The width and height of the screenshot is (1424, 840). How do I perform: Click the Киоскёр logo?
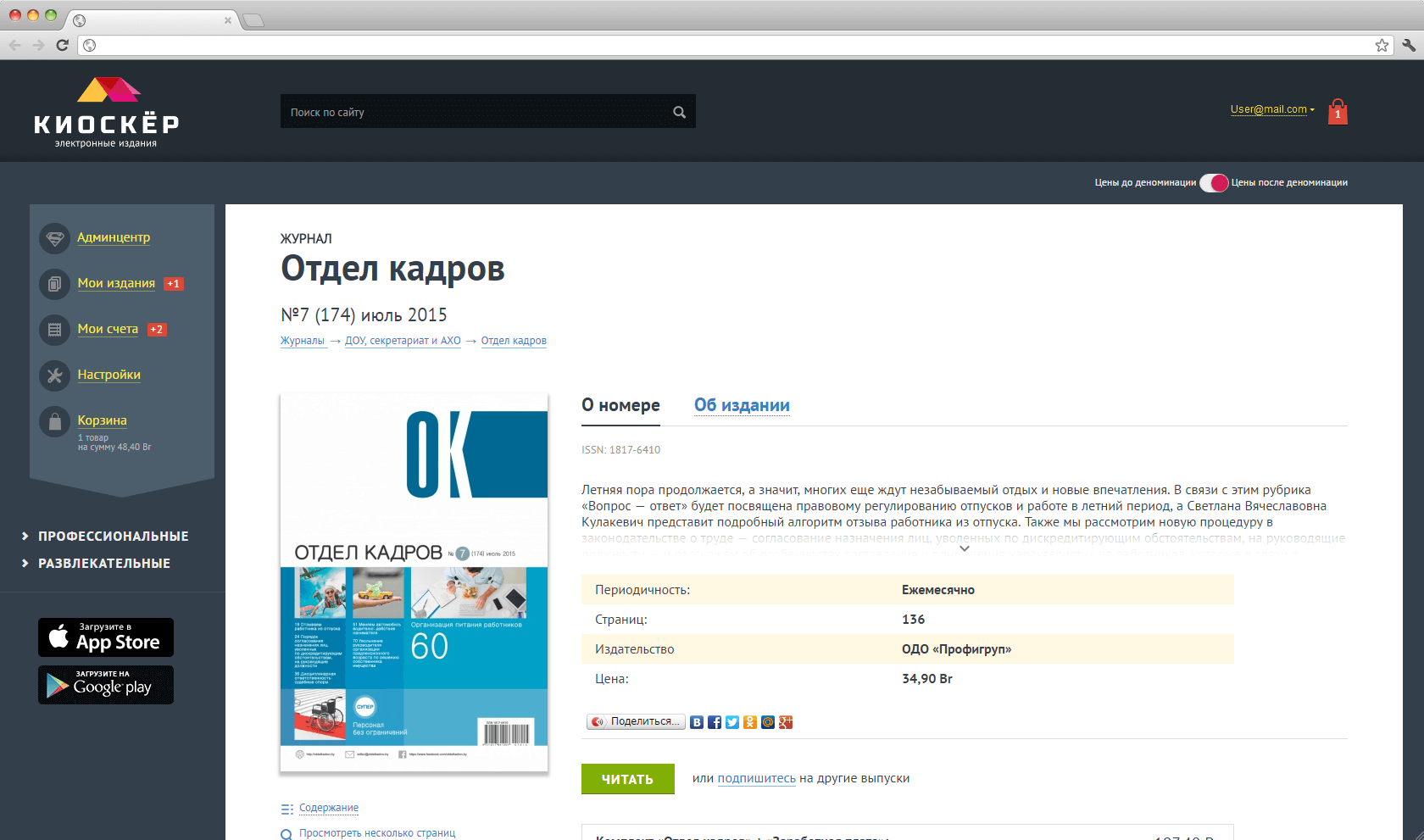coord(107,113)
